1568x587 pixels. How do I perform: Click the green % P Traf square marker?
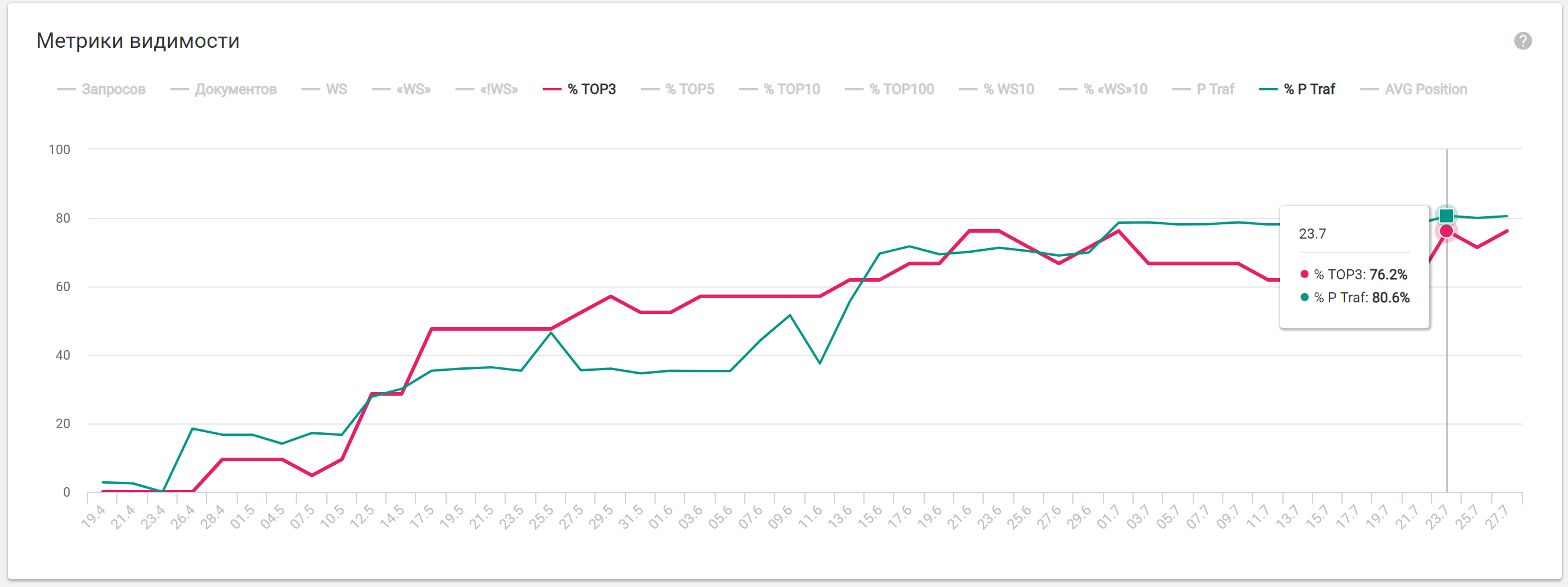1446,216
